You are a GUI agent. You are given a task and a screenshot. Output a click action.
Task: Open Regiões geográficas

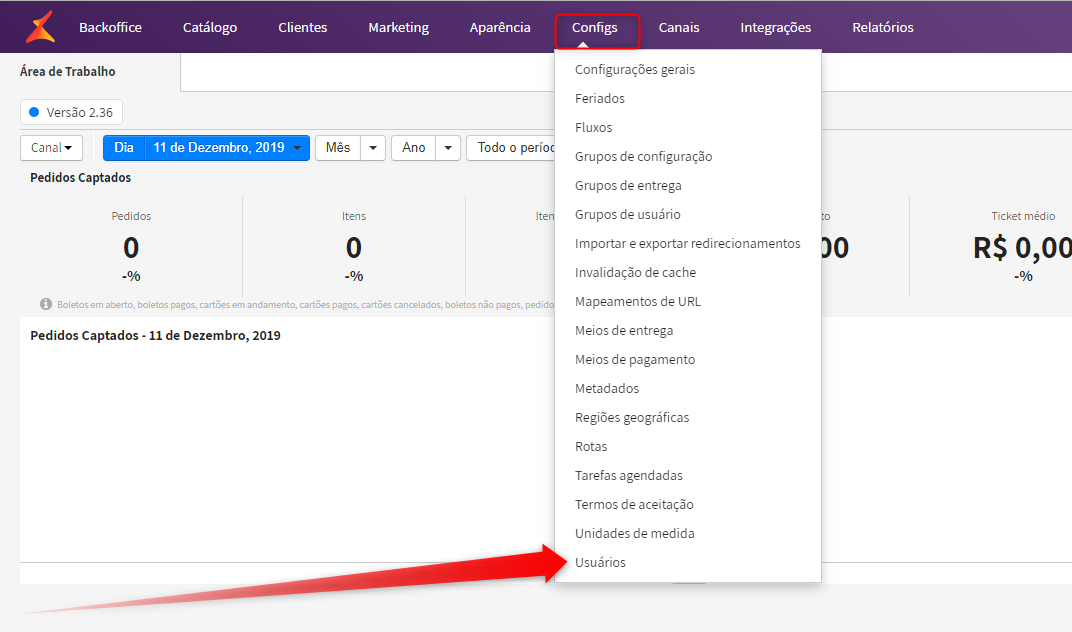pos(632,417)
